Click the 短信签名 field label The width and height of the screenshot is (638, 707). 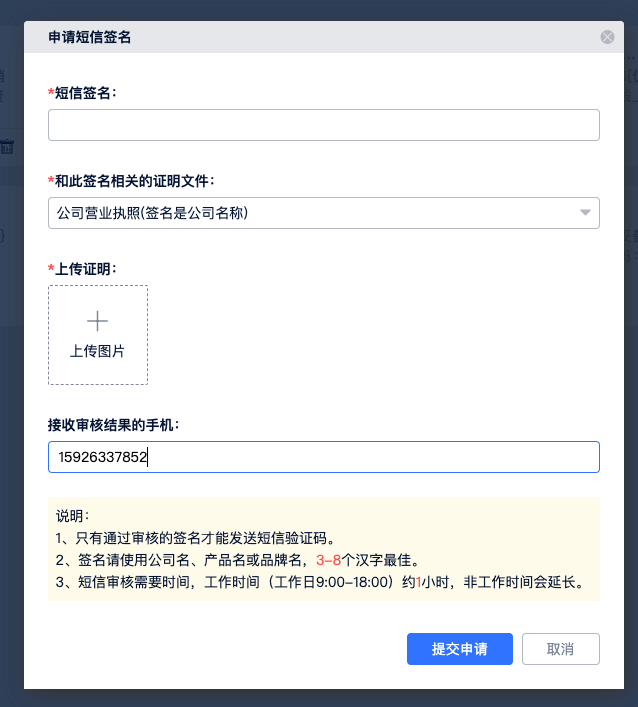pyautogui.click(x=86, y=93)
